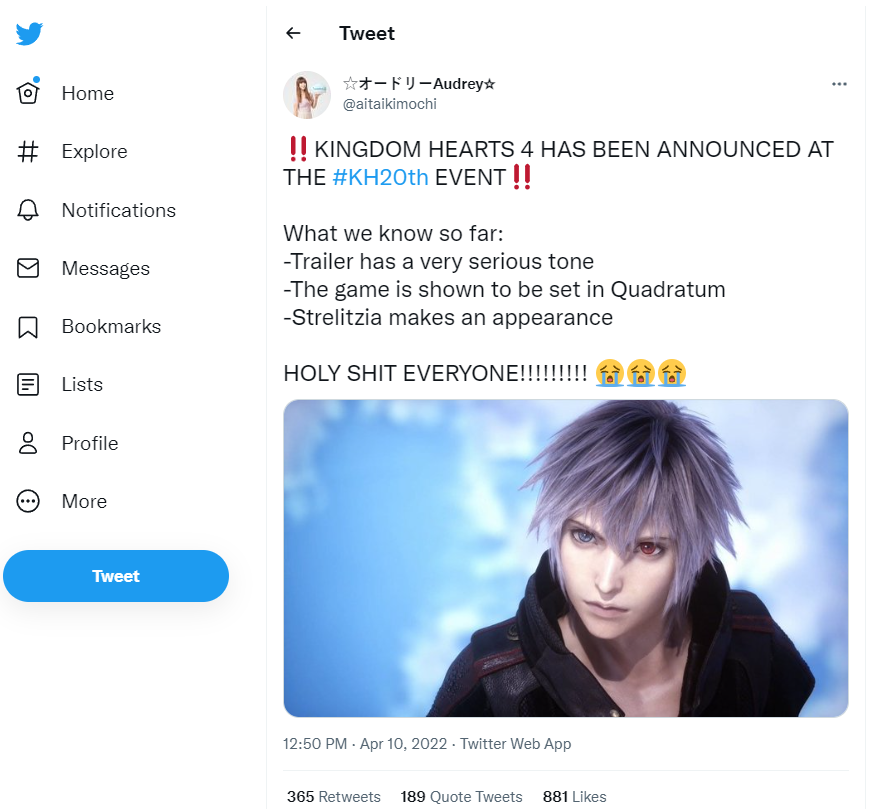Open the Profile person icon
This screenshot has height=809, width=894.
pos(28,443)
